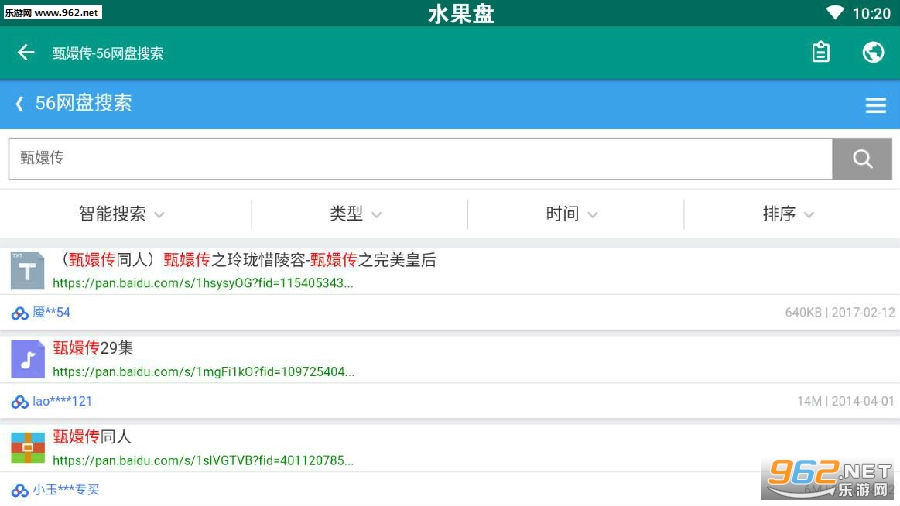Expand the 智能搜索 dropdown
Screen dimensions: 900x506
(x=121, y=214)
